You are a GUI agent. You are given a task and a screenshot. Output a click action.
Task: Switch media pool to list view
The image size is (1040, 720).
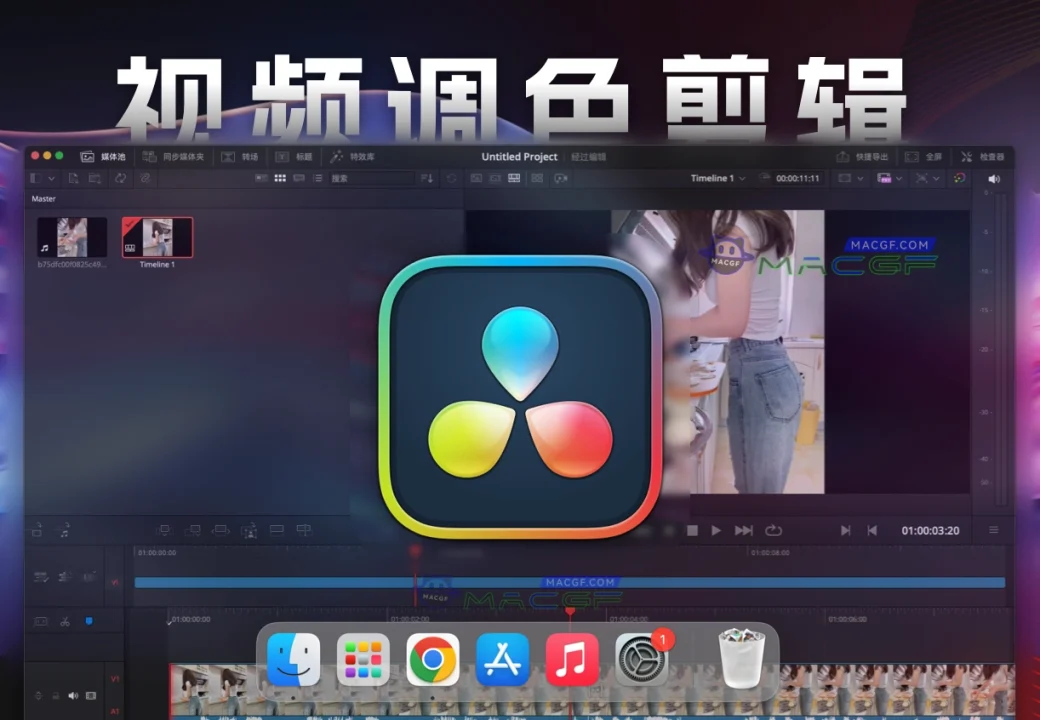[318, 178]
